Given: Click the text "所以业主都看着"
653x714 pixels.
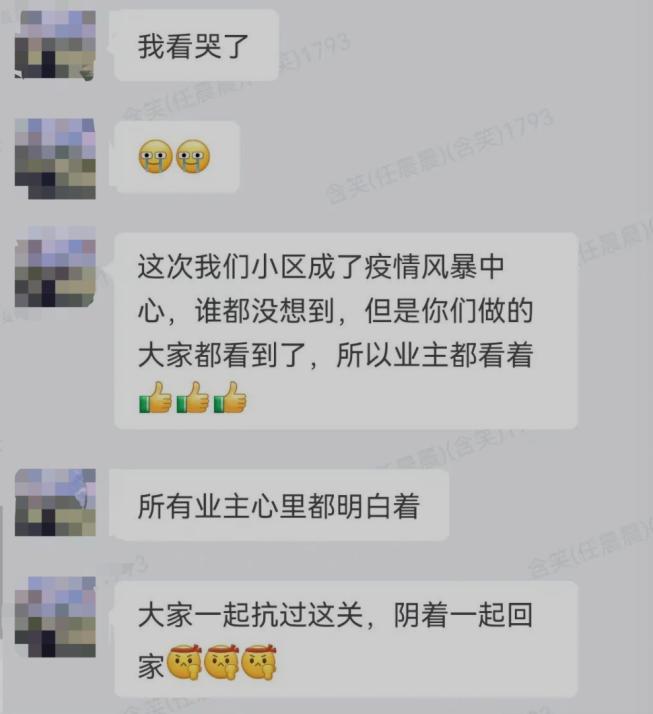Looking at the screenshot, I should click(435, 355).
